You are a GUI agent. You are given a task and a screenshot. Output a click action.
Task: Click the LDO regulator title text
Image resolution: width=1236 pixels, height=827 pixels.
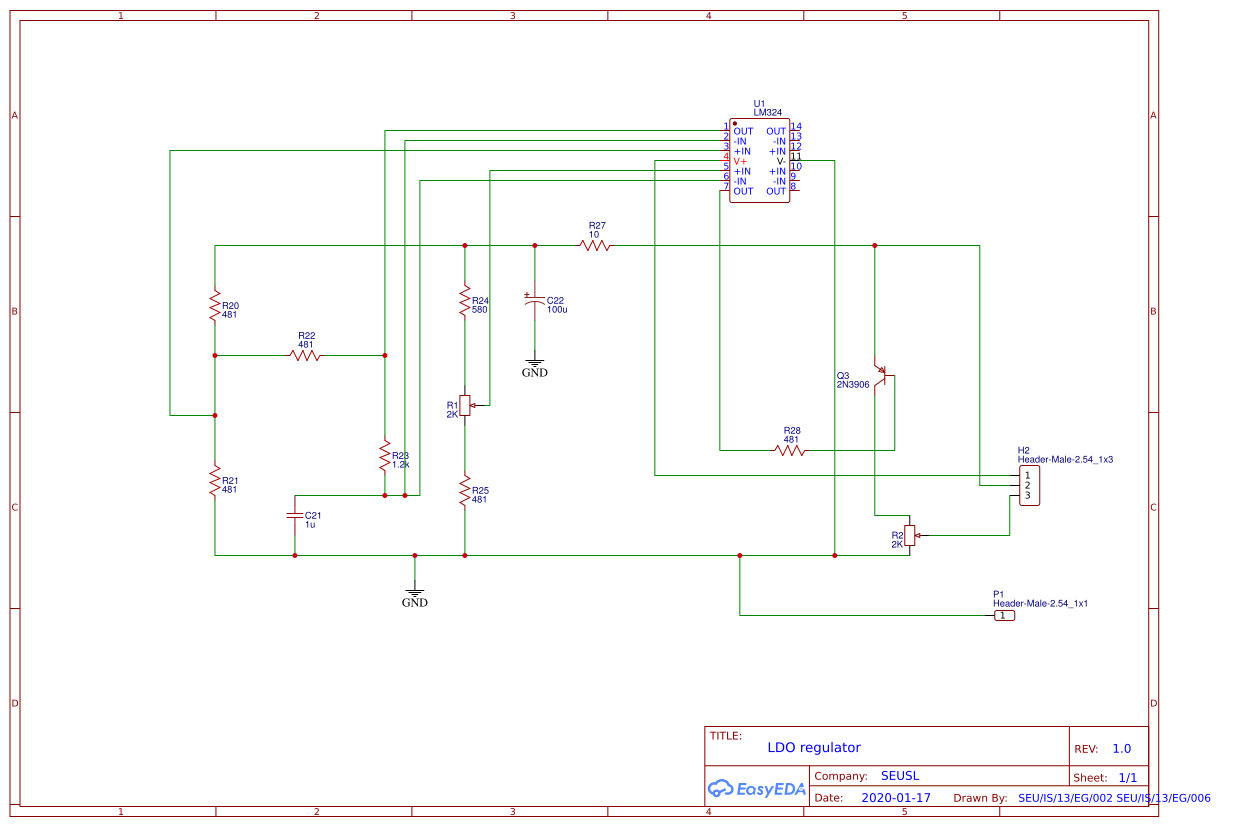pyautogui.click(x=814, y=747)
